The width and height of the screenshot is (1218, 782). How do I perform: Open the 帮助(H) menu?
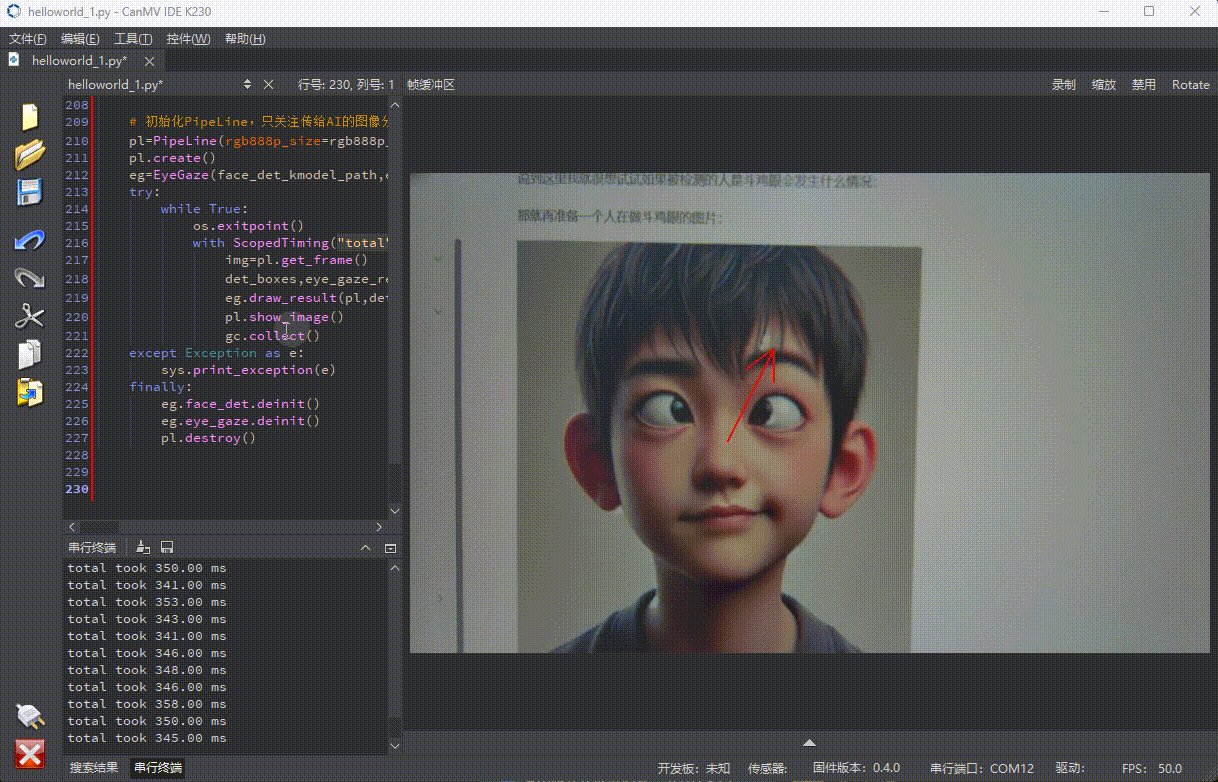(245, 39)
